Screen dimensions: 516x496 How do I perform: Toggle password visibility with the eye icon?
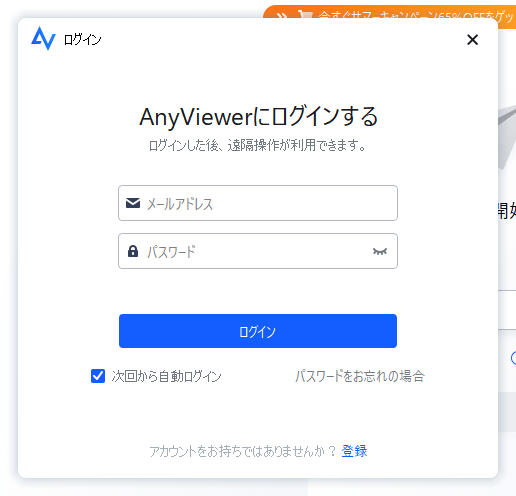(380, 251)
